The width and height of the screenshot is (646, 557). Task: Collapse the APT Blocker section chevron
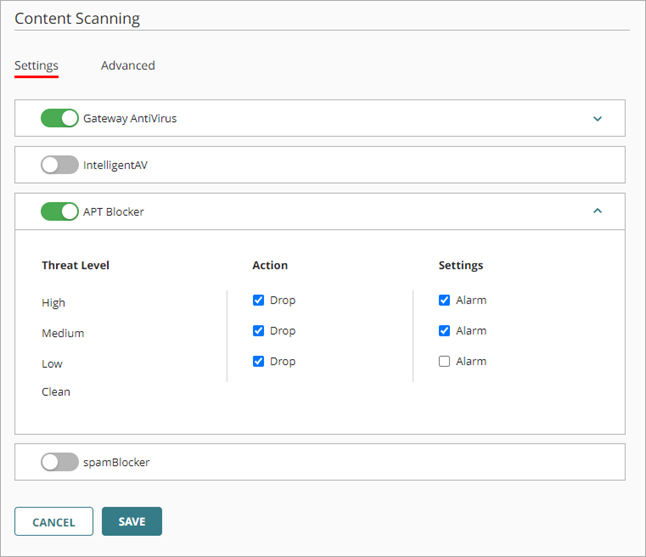[597, 211]
